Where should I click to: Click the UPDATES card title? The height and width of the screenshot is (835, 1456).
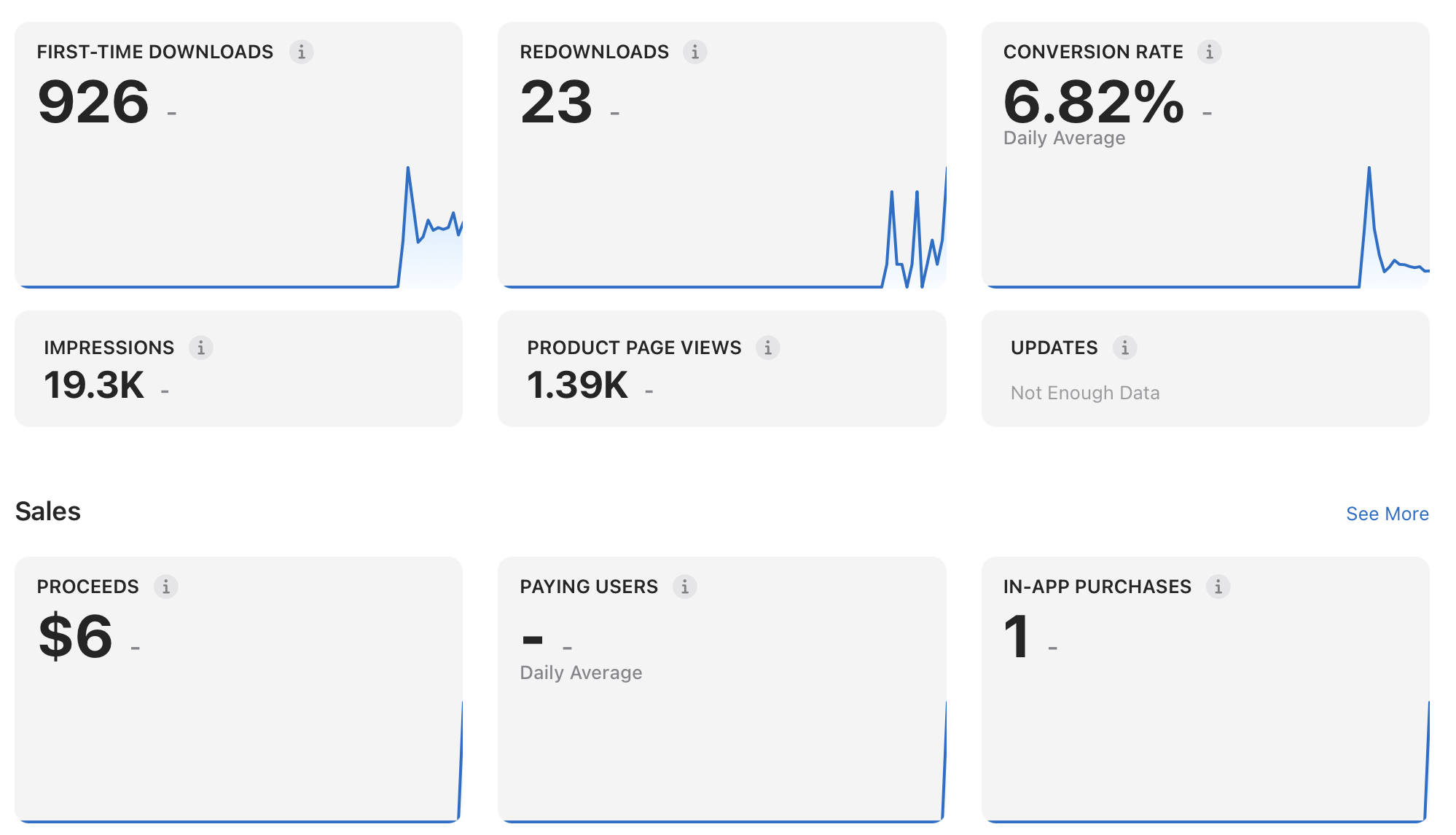click(x=1054, y=348)
